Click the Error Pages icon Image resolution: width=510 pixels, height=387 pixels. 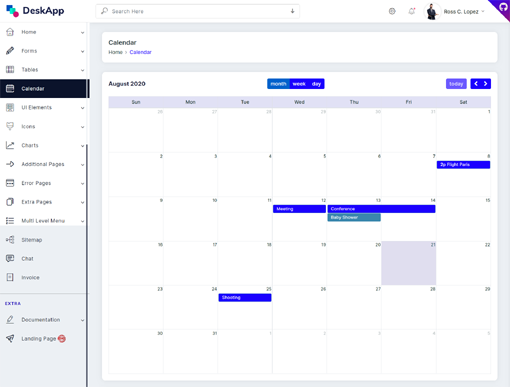pos(10,183)
